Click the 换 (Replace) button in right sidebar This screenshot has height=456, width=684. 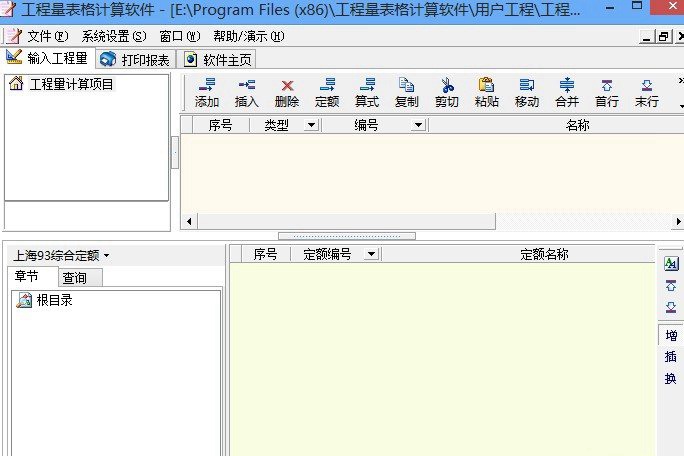(671, 378)
